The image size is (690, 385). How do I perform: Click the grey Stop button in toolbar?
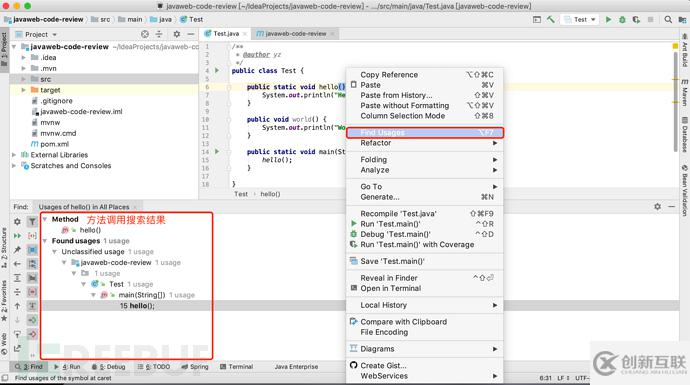point(650,19)
